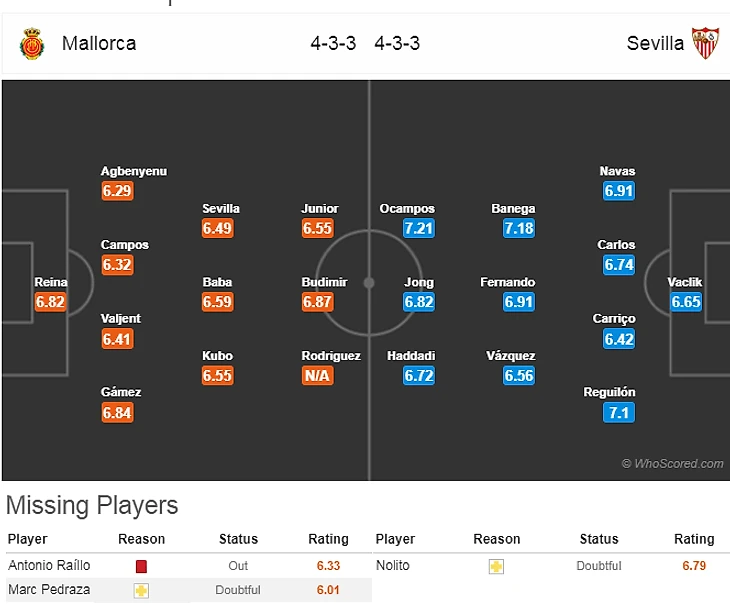Click Nolito's injury icon
Screen dimensions: 730x604
496,566
